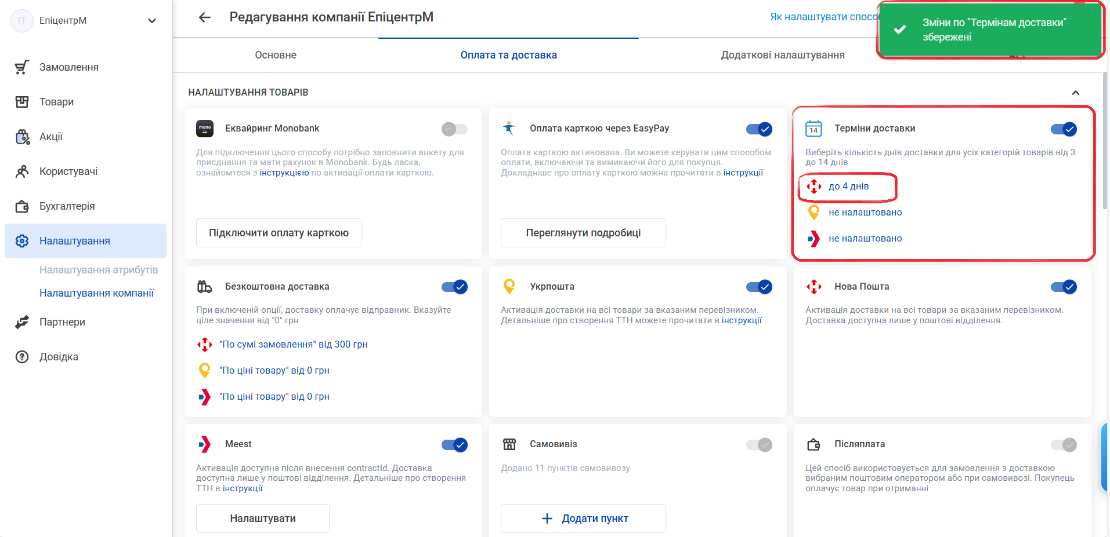Click the Акції discount icon in the sidebar
1110x537 pixels.
point(22,137)
